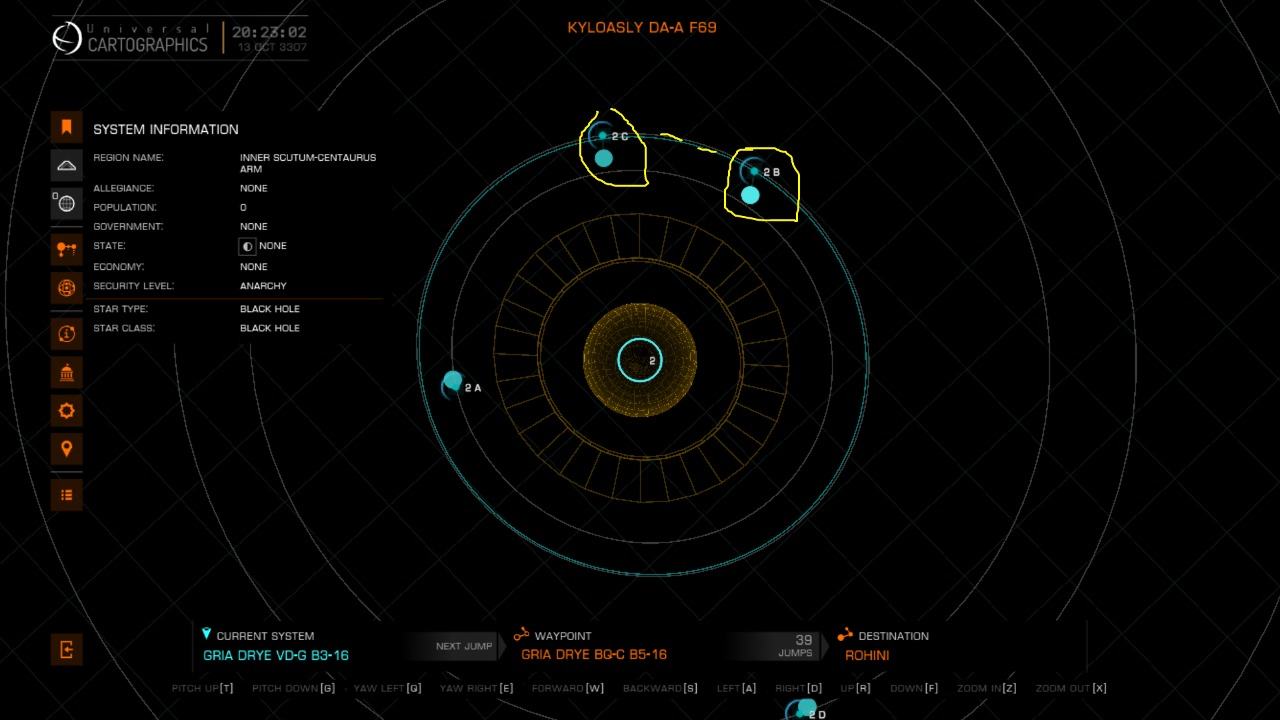Click the ECONOMY NONE value
This screenshot has height=720, width=1280.
pos(254,267)
